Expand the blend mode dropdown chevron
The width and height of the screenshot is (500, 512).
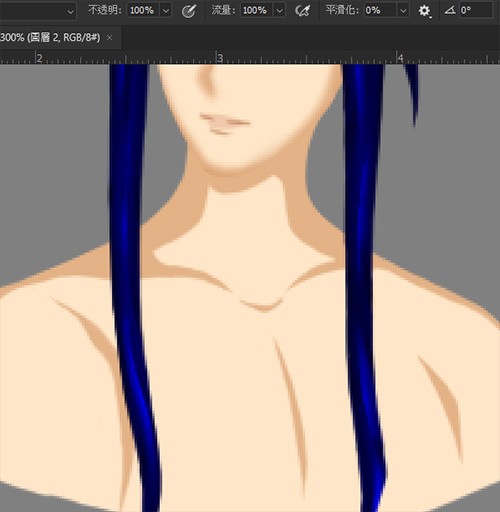pos(70,12)
